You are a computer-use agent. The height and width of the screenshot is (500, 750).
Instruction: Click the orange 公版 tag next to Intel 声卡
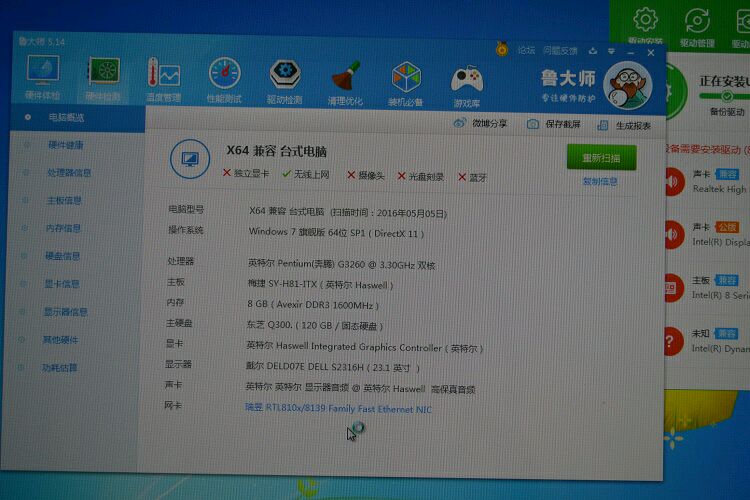point(727,227)
